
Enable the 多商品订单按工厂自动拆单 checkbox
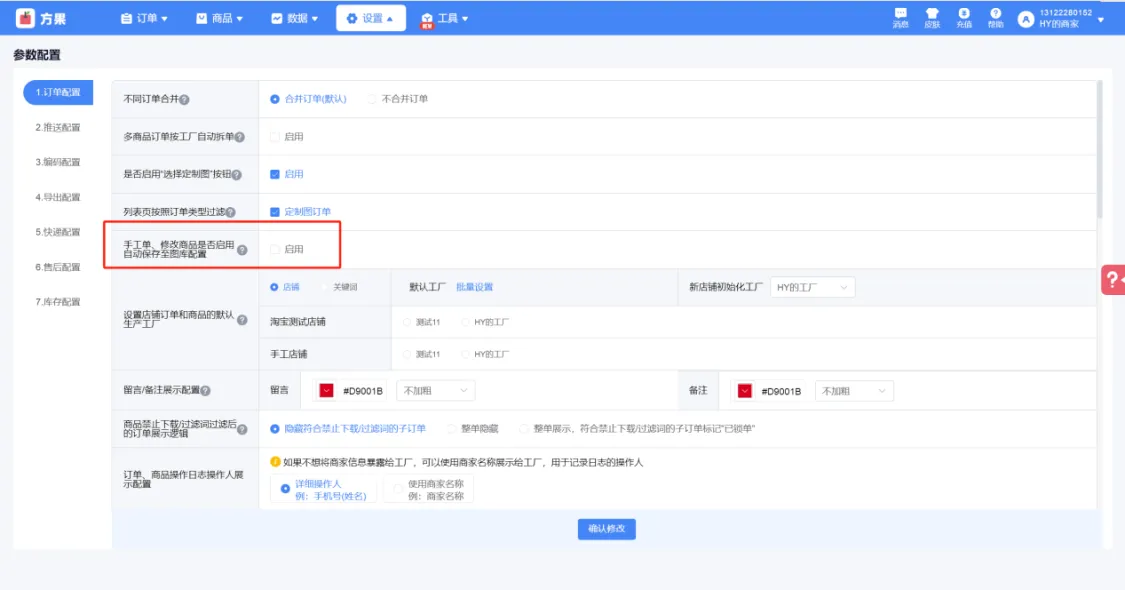(x=275, y=137)
